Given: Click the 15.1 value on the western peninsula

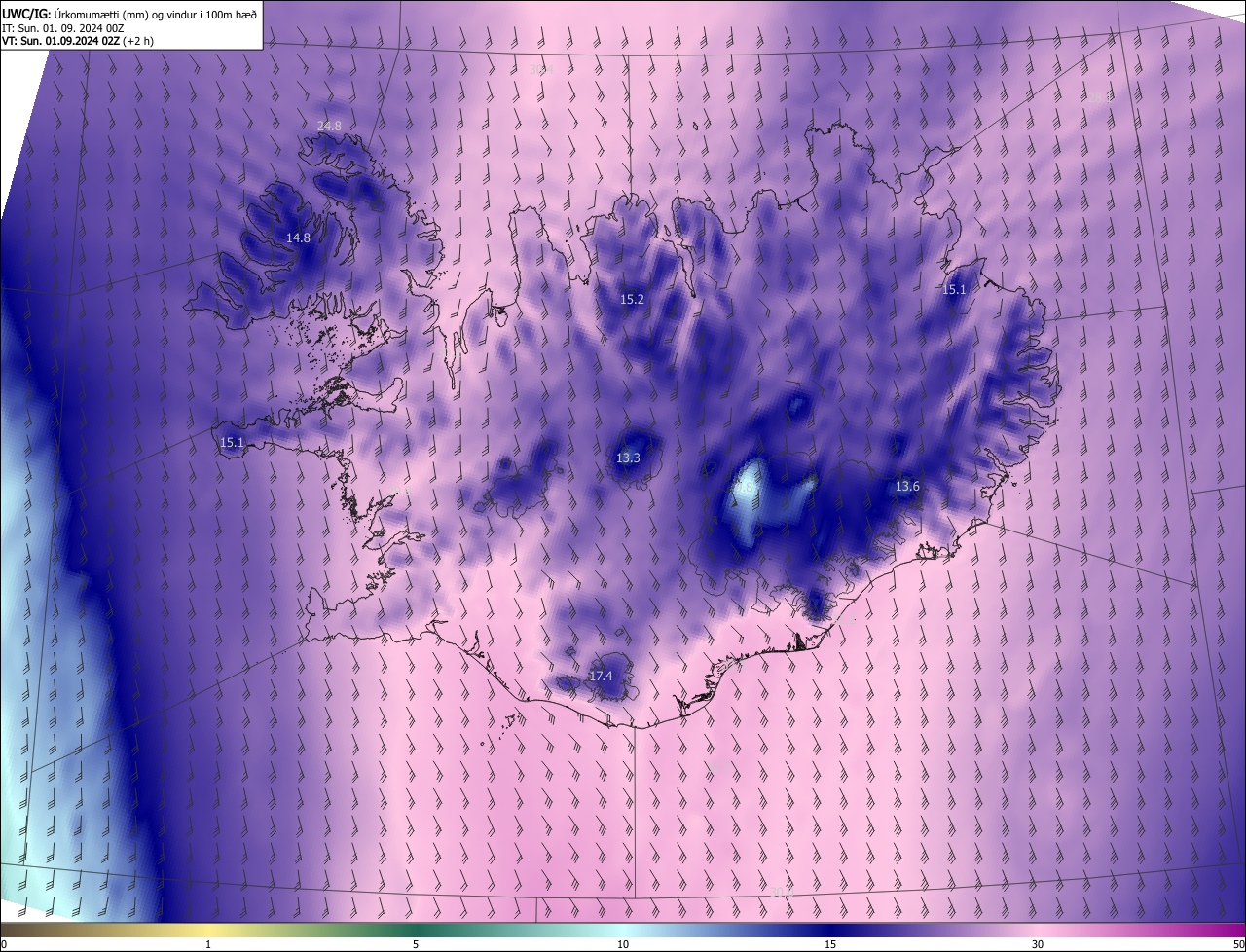Looking at the screenshot, I should (x=232, y=443).
